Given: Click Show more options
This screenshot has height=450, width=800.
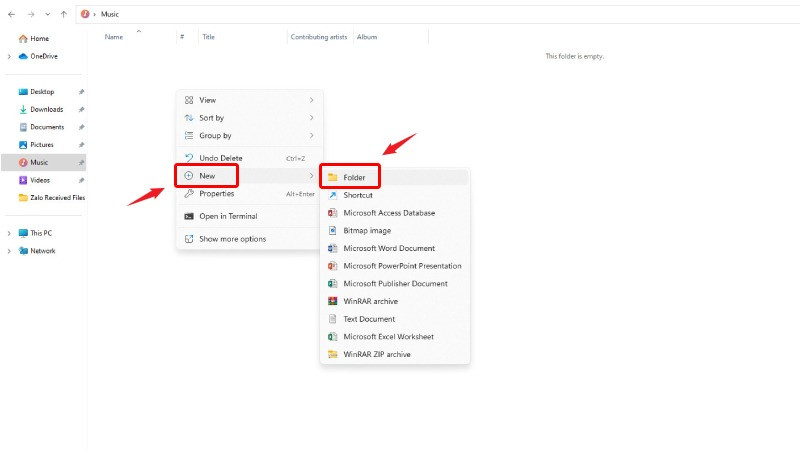Looking at the screenshot, I should [249, 239].
